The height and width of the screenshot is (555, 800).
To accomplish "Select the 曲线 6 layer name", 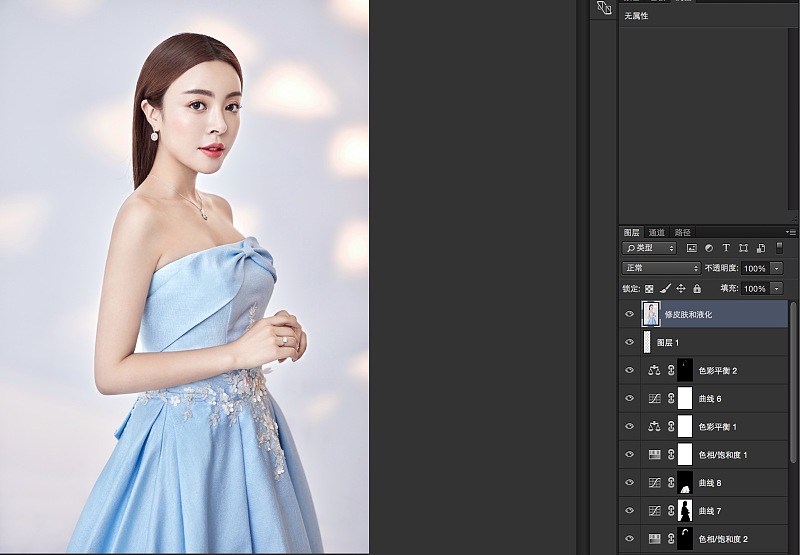I will [x=710, y=399].
